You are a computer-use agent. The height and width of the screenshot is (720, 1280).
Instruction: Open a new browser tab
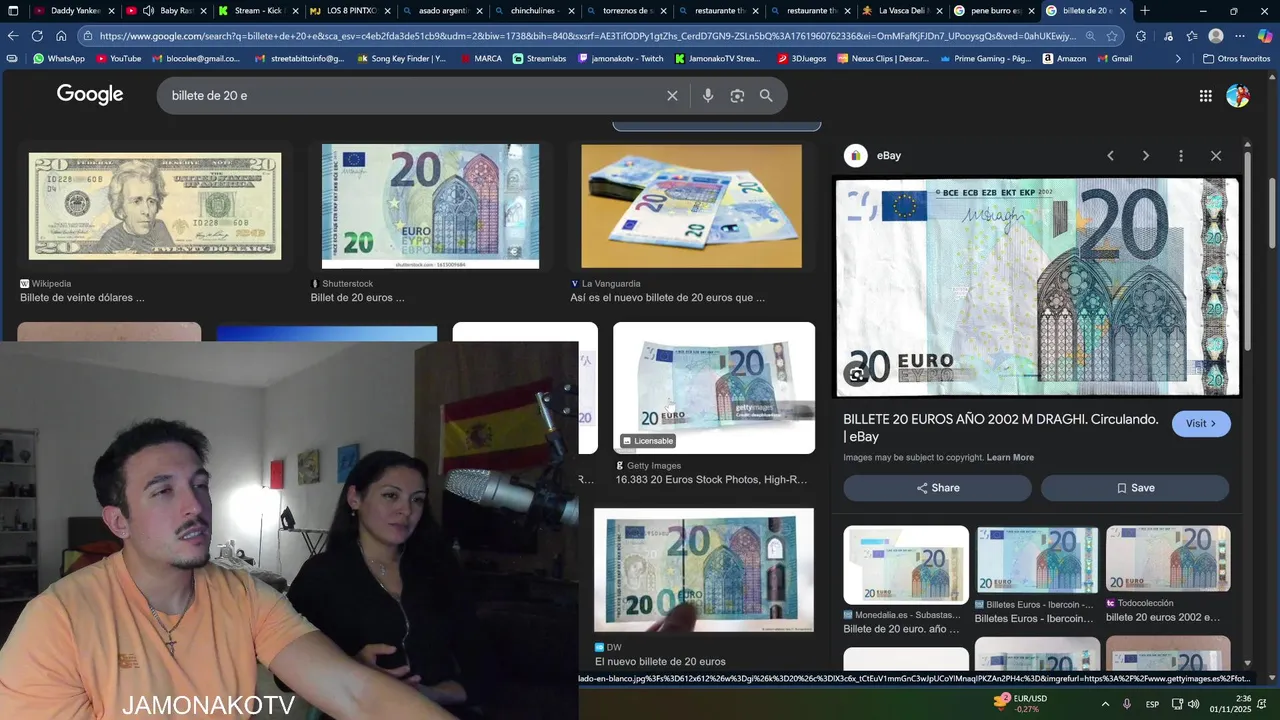[x=1145, y=11]
